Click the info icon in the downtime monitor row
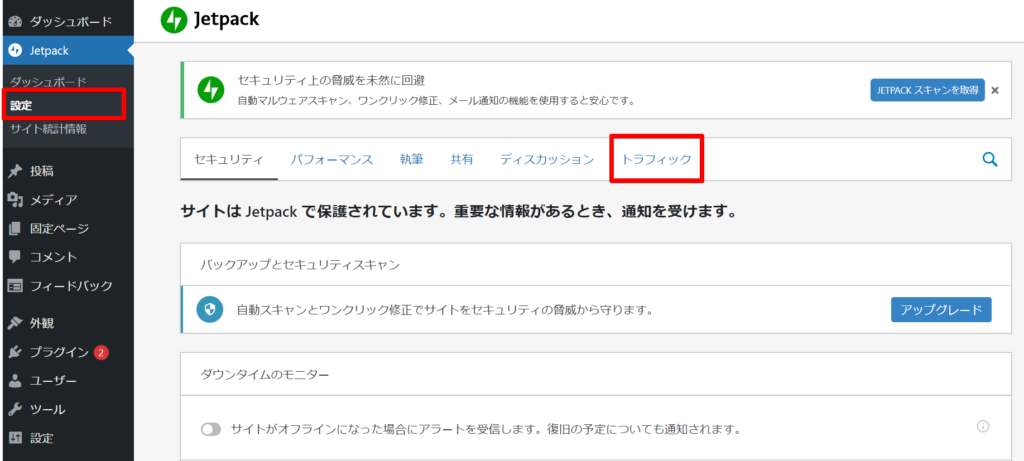 coord(982,427)
